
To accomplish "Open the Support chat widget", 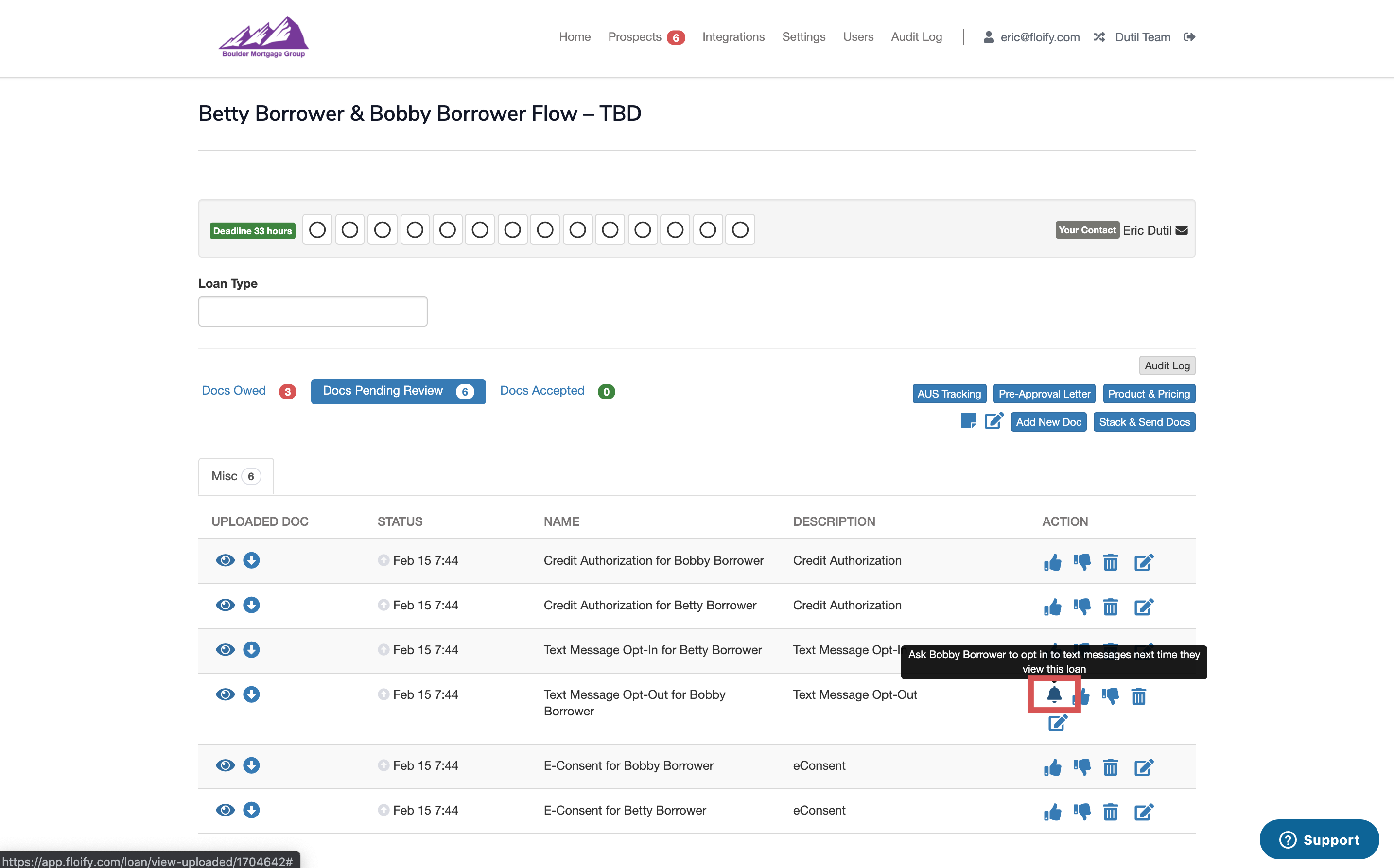I will coord(1319,839).
